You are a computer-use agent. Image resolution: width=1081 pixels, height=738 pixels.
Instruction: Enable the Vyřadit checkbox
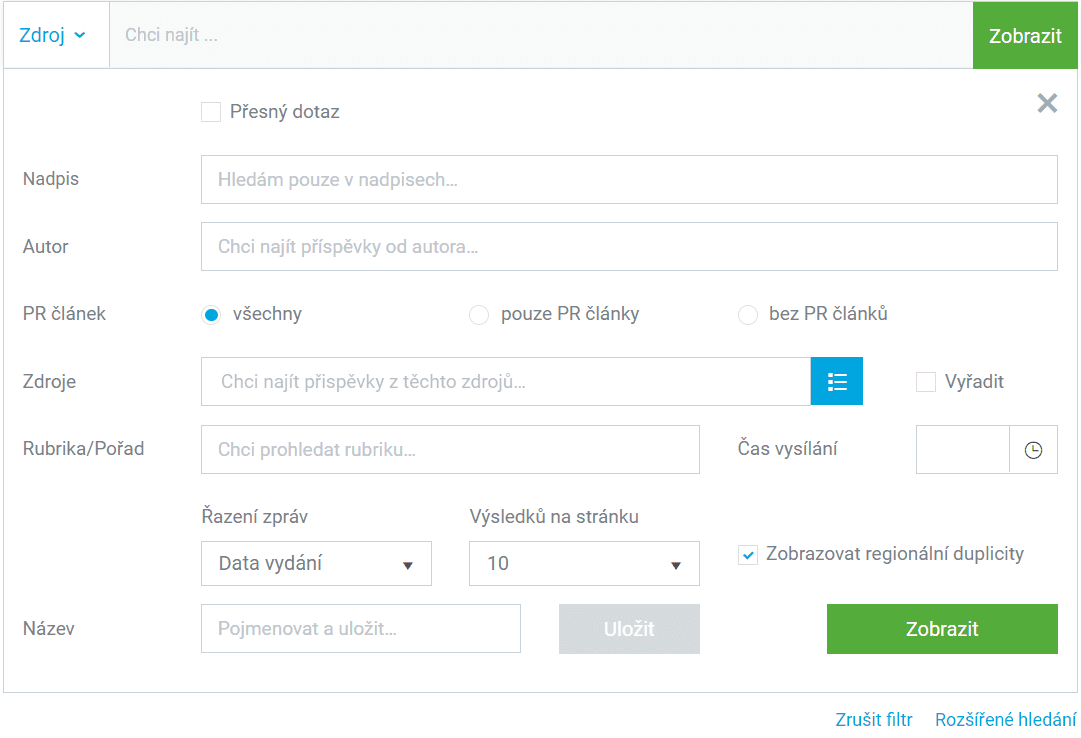pyautogui.click(x=926, y=381)
